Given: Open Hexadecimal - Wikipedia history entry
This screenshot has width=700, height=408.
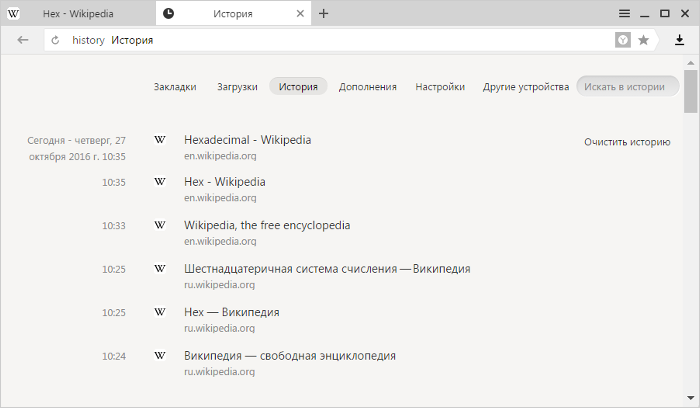Looking at the screenshot, I should click(x=247, y=140).
